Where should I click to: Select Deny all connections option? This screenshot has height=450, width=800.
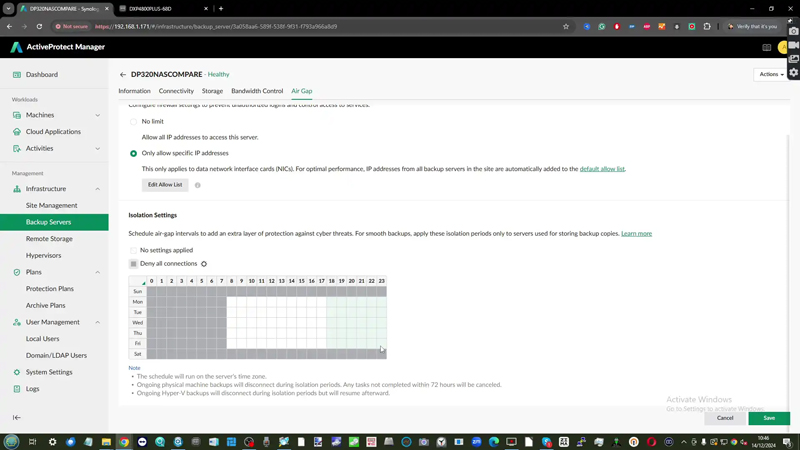(x=133, y=264)
